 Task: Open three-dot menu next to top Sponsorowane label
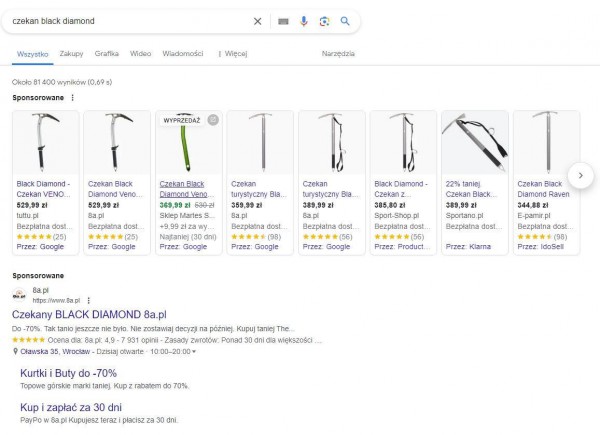(72, 98)
